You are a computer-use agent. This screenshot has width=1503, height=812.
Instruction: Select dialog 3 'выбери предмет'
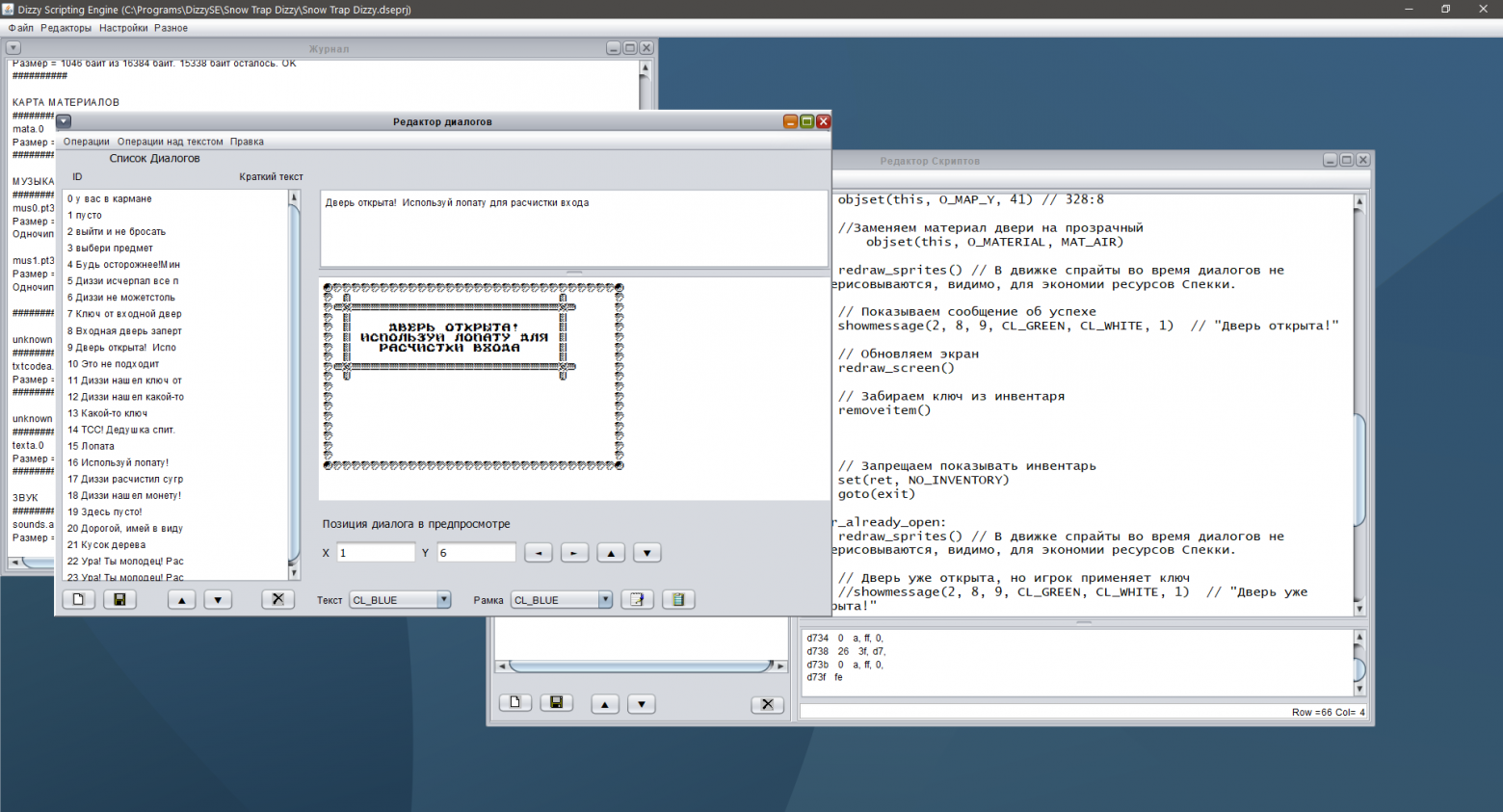pyautogui.click(x=176, y=248)
